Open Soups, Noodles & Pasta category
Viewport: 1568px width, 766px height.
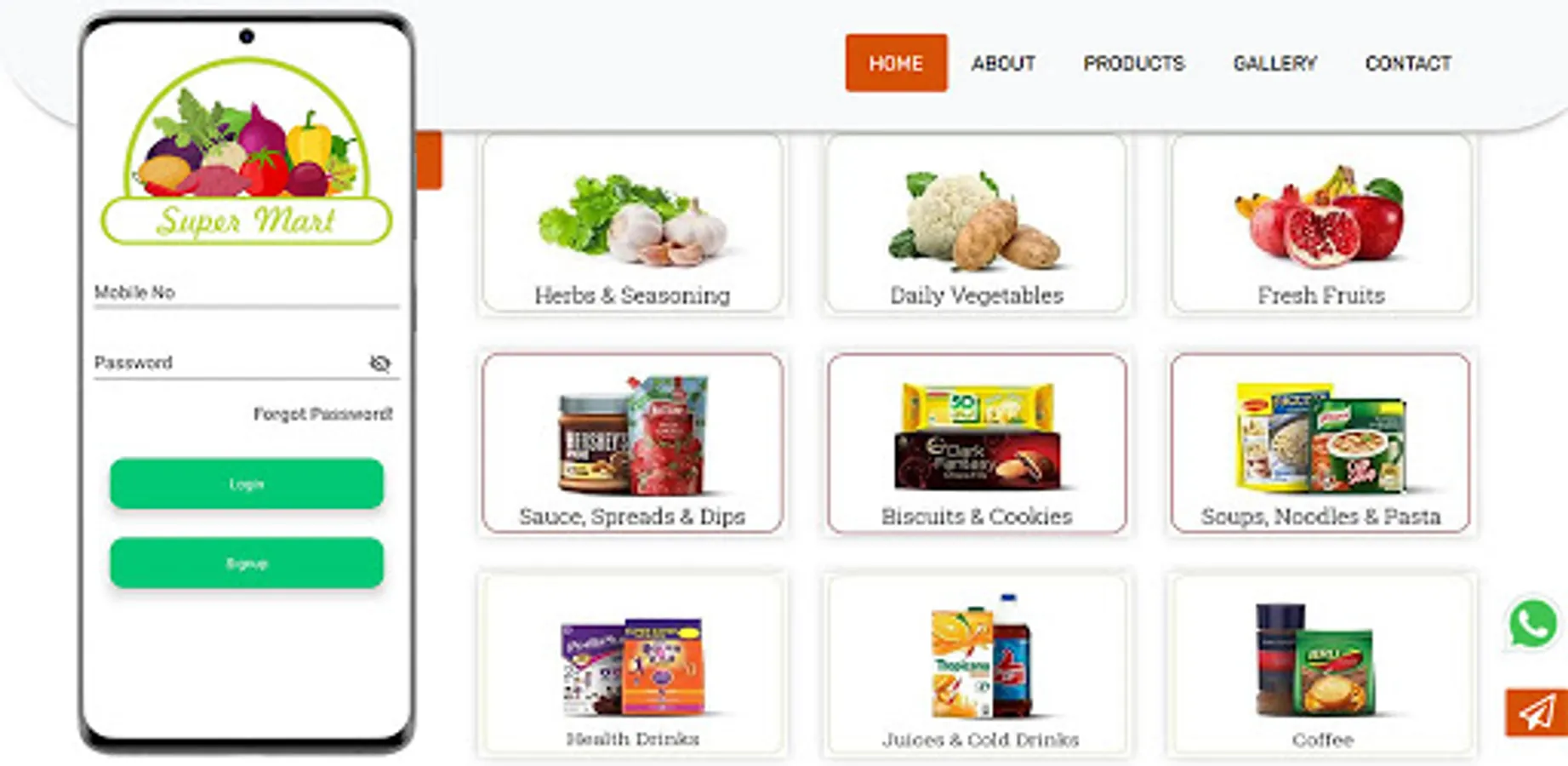coord(1321,443)
